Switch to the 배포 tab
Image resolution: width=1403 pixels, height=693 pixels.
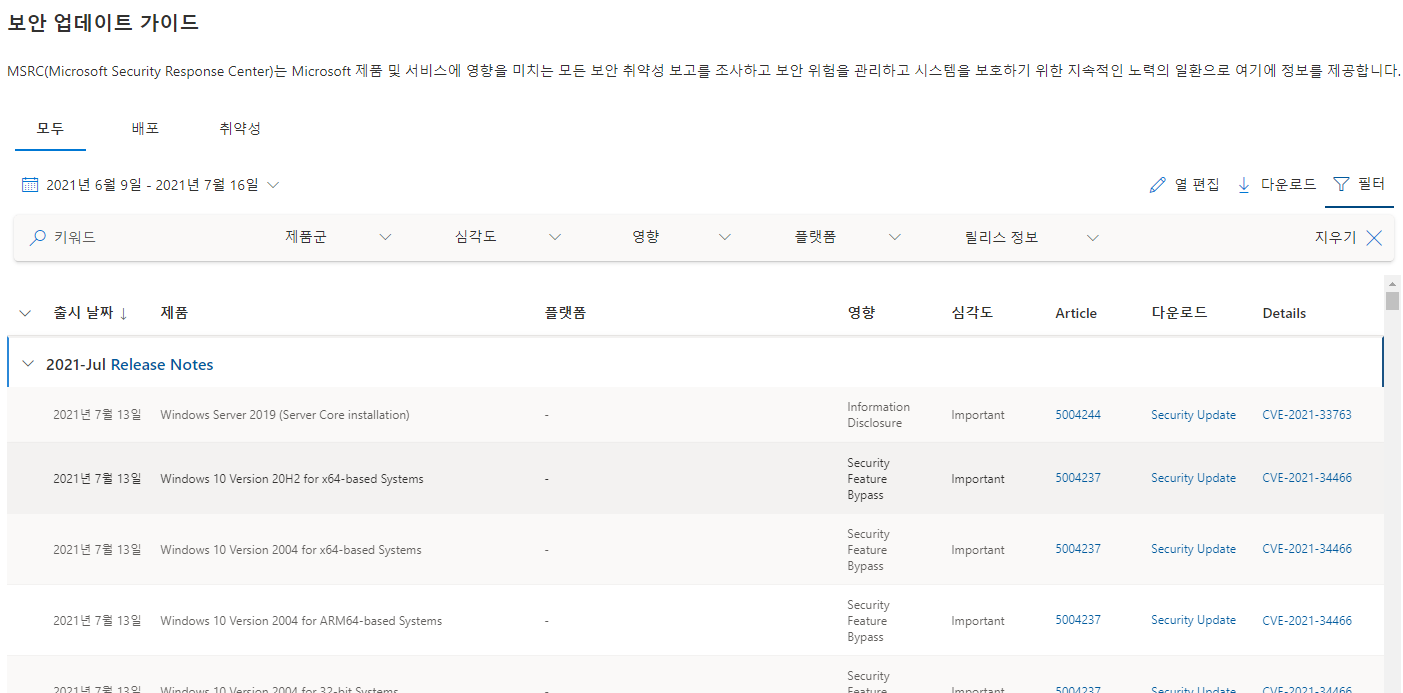145,129
